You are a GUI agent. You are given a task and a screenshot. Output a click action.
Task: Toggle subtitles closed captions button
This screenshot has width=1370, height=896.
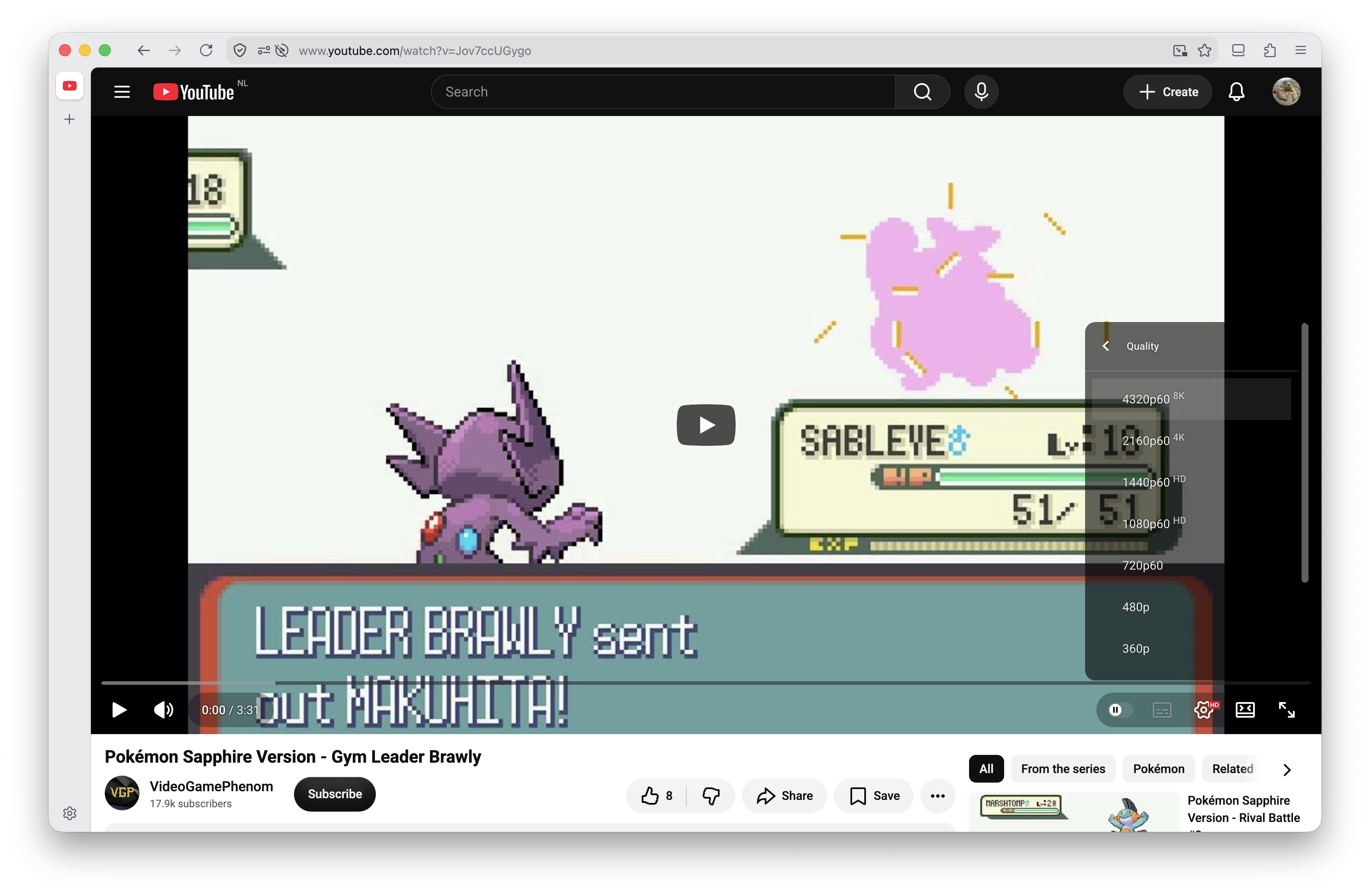(1162, 710)
